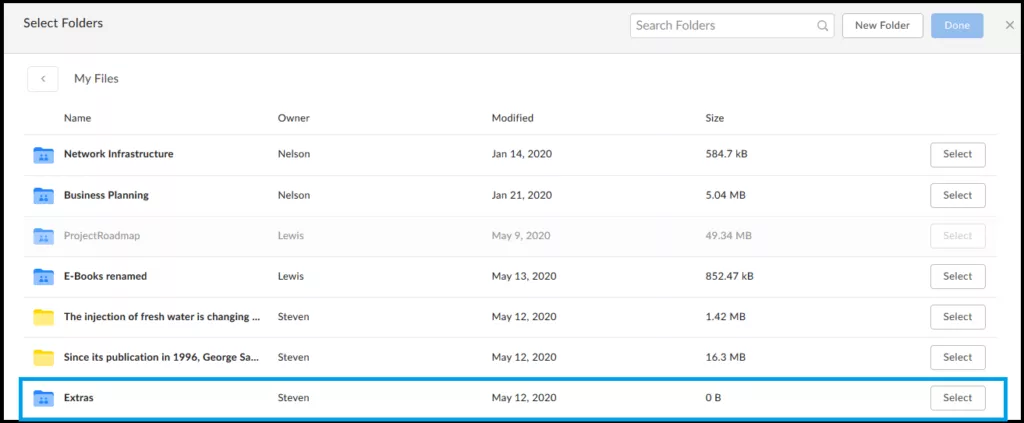Open 'The injection of fresh water is changing' folder

(x=162, y=317)
